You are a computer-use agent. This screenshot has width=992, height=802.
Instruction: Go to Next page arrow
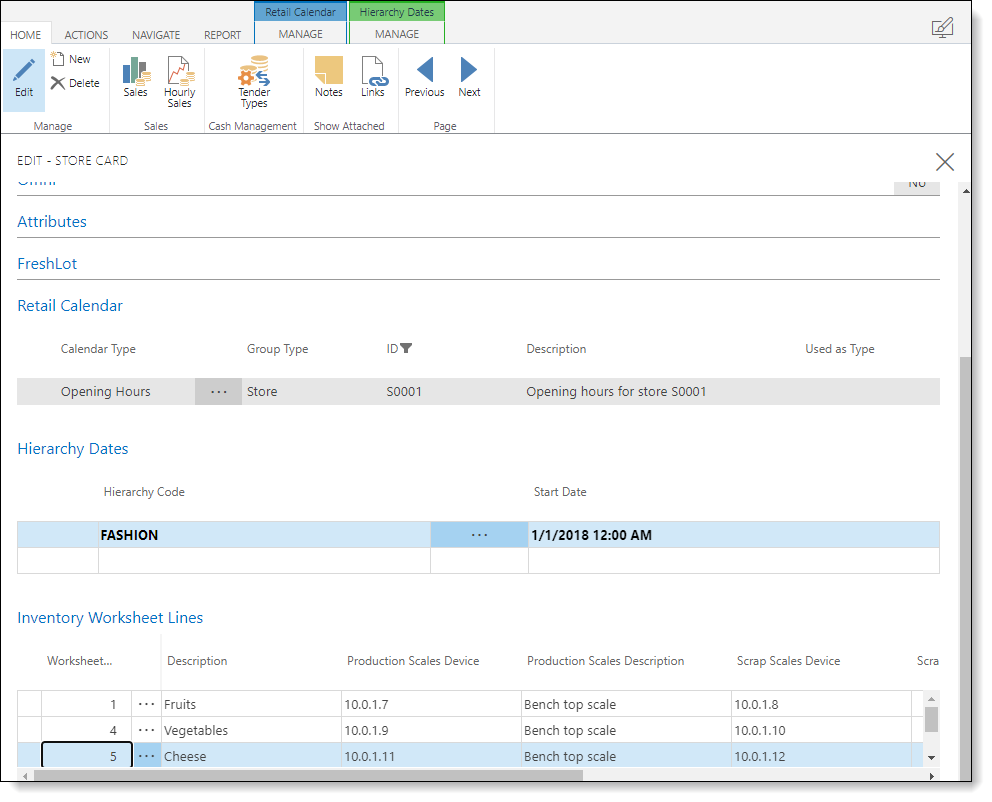(469, 77)
